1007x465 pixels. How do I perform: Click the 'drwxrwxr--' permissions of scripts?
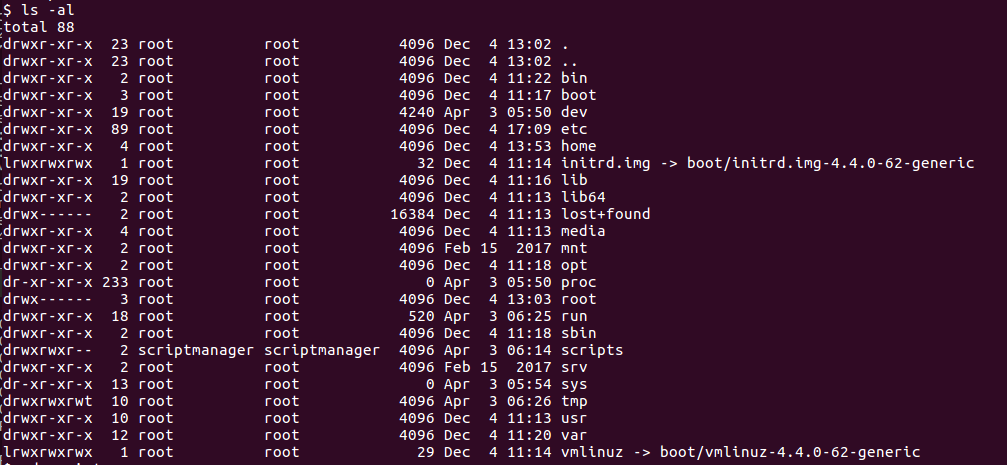pyautogui.click(x=48, y=351)
